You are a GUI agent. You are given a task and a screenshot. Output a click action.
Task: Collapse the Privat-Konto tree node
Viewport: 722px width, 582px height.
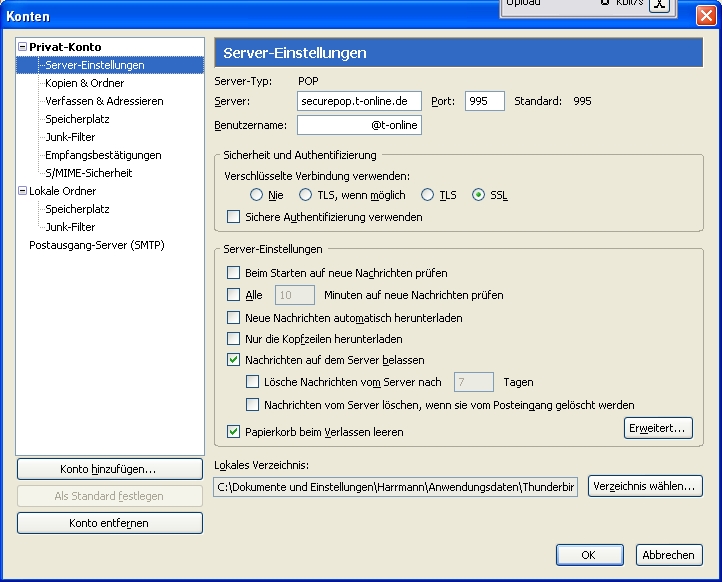[x=23, y=47]
